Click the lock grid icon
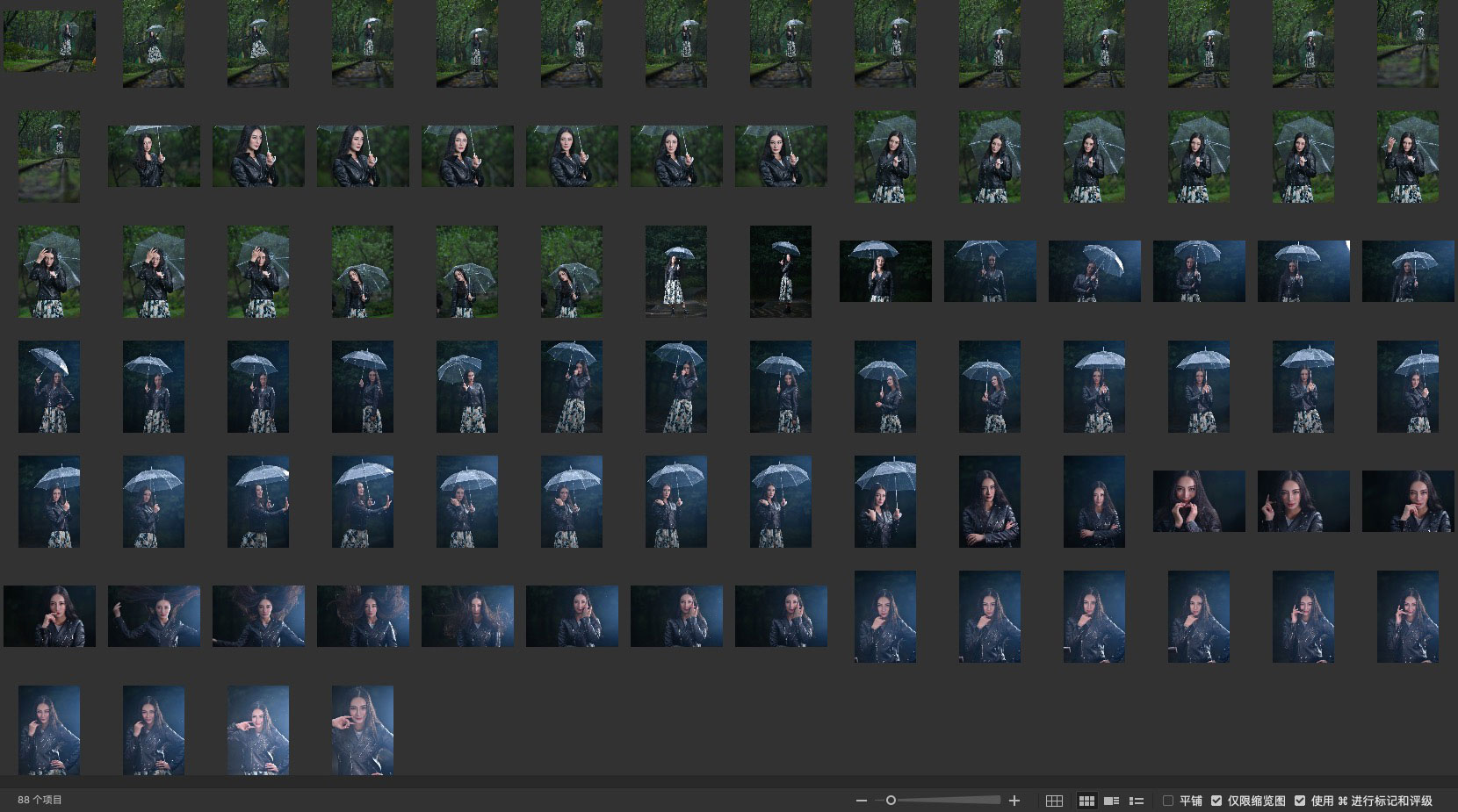This screenshot has width=1458, height=812. [1054, 801]
